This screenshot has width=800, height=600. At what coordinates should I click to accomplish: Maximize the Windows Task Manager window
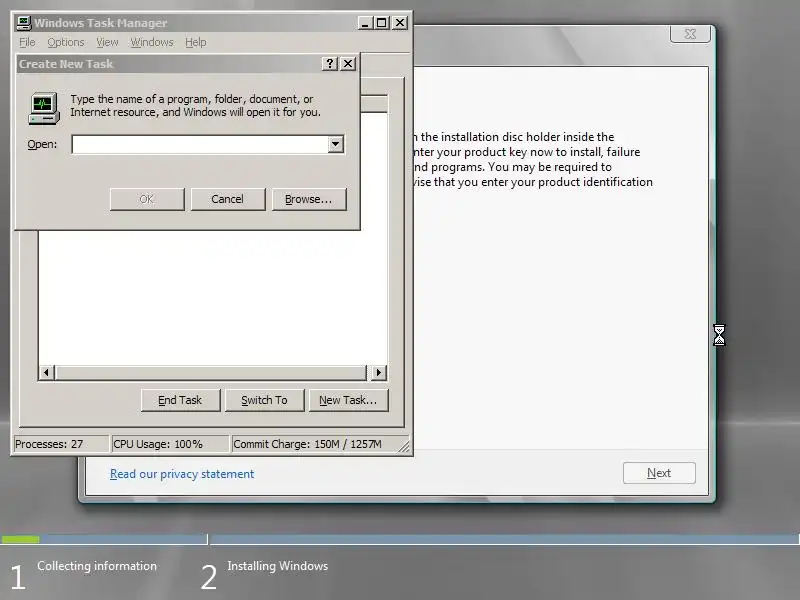point(382,23)
